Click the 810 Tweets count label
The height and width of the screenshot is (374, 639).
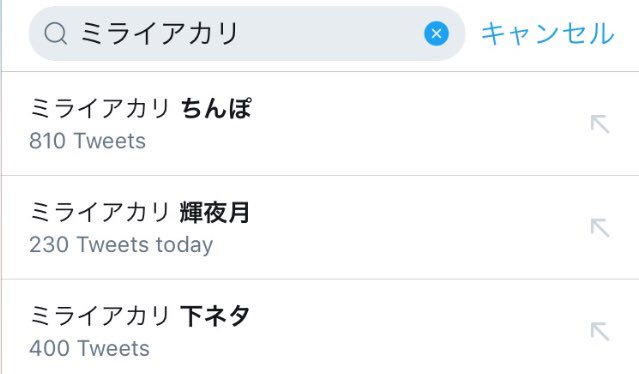click(87, 141)
